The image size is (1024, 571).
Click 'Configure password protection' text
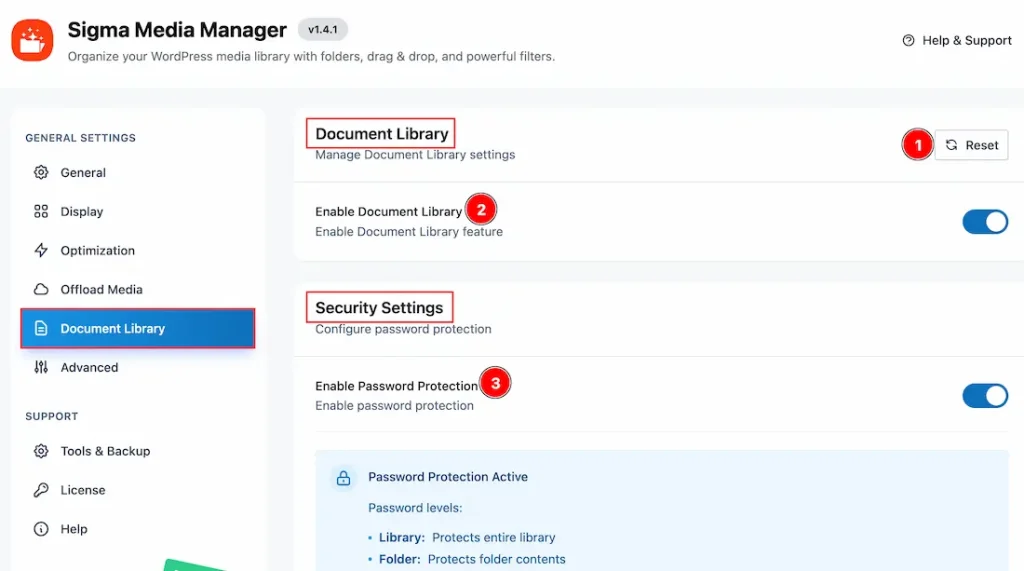tap(403, 329)
